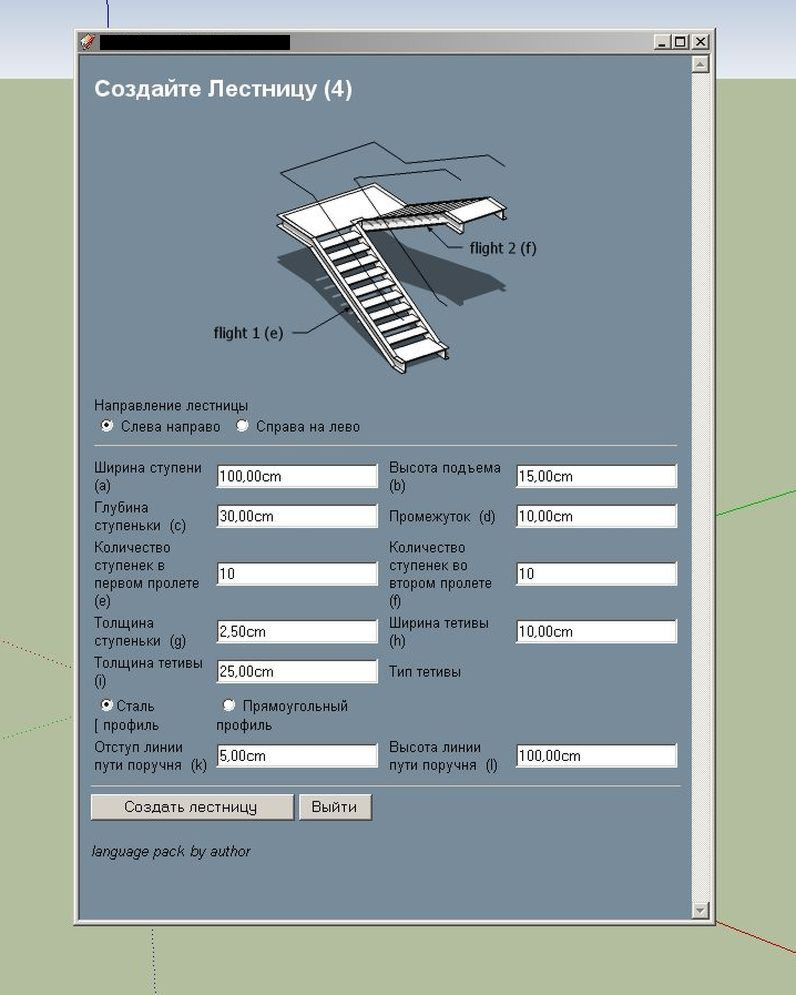Screen dimensions: 796x995
Task: Click the 'Глубина ступеньки (c)' input field
Action: tap(297, 516)
